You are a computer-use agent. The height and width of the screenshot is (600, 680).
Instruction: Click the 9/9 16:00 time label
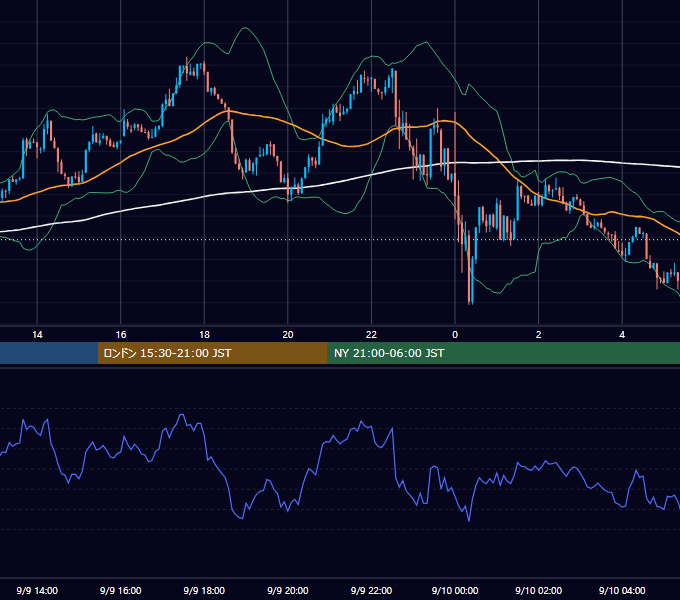[x=121, y=590]
